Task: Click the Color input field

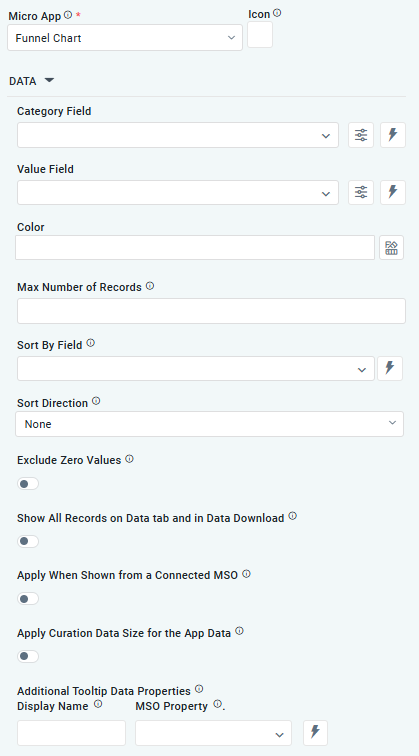Action: (195, 248)
